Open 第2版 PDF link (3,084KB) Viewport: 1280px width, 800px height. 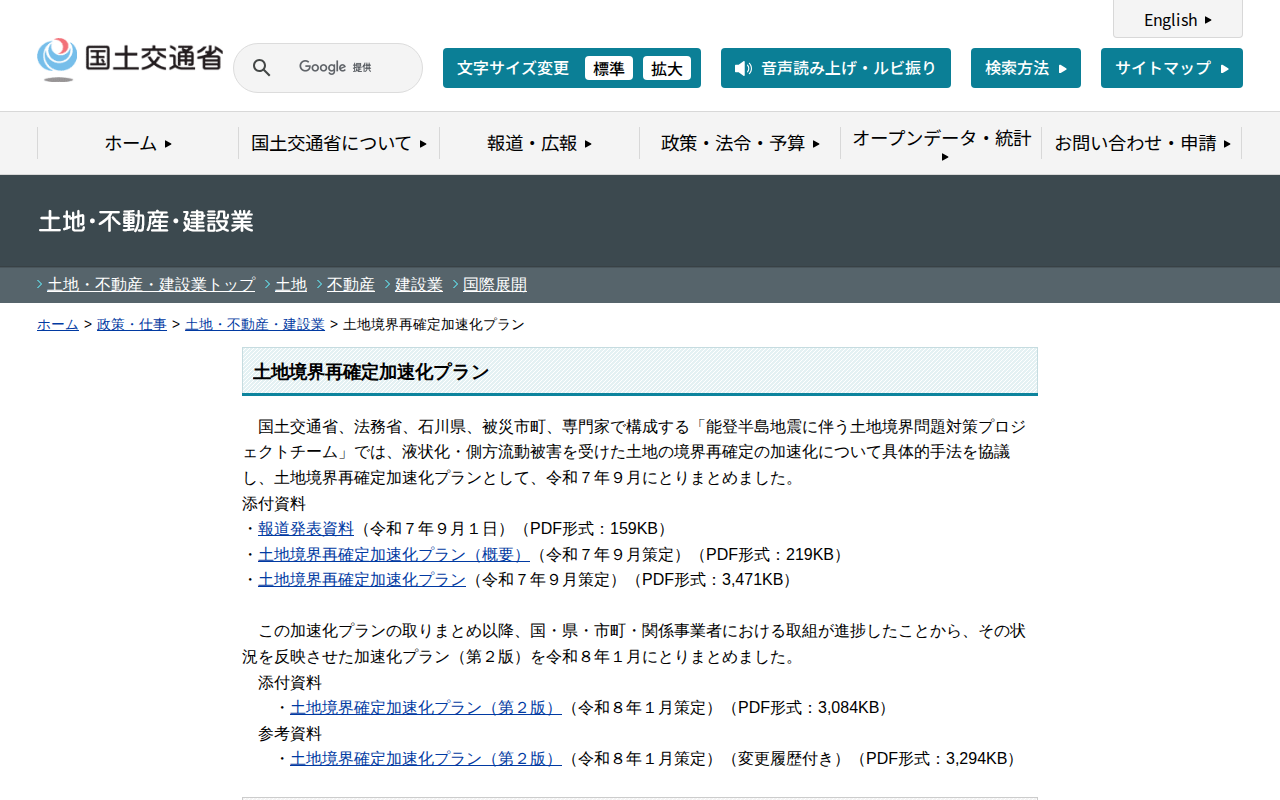pos(426,707)
